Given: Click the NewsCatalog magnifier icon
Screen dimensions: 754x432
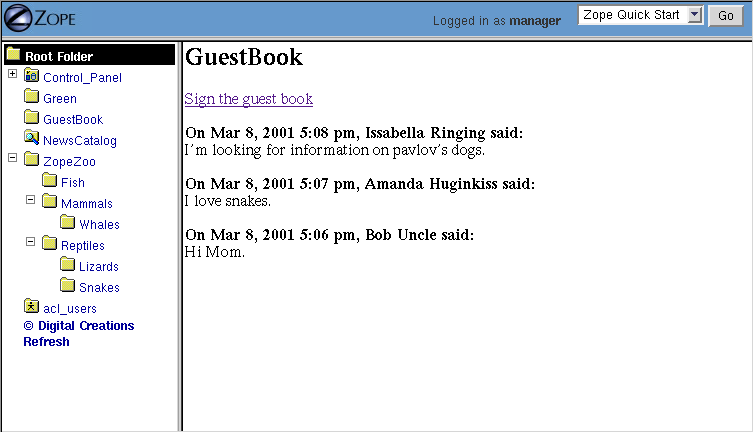Looking at the screenshot, I should tap(31, 140).
